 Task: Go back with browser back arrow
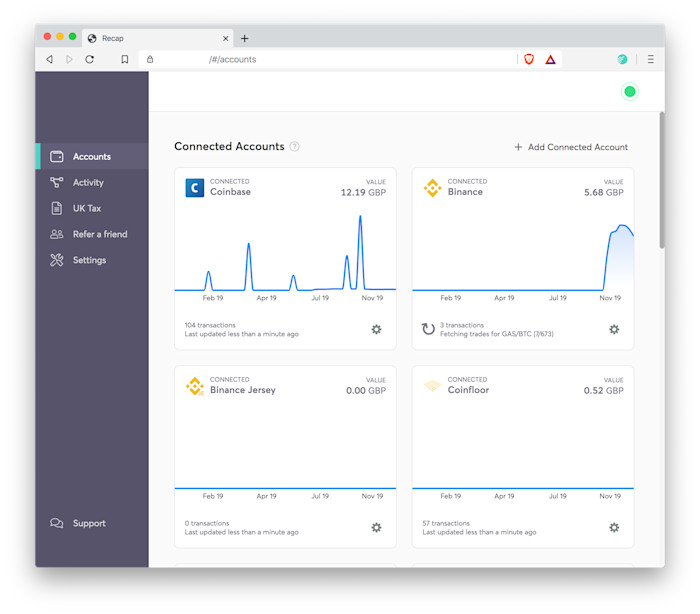50,59
